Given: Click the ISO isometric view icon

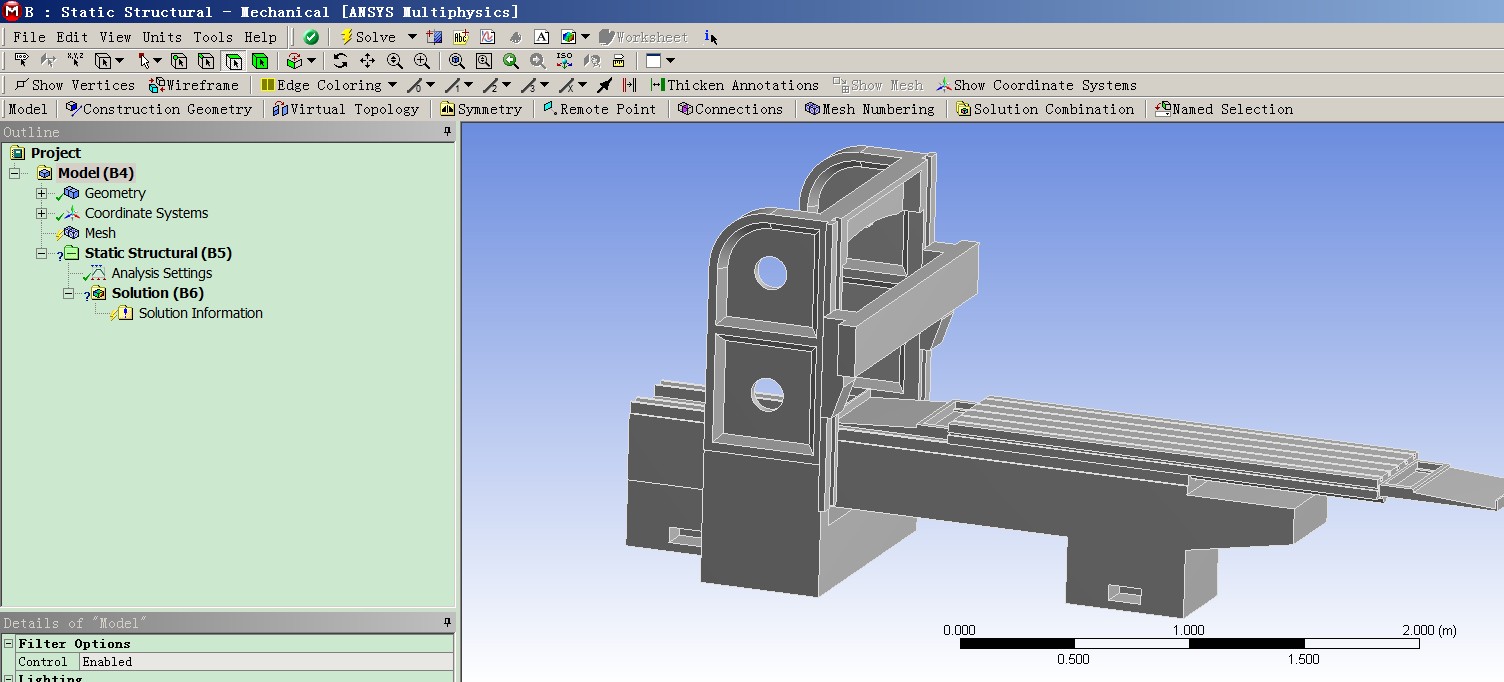Looking at the screenshot, I should tap(565, 61).
